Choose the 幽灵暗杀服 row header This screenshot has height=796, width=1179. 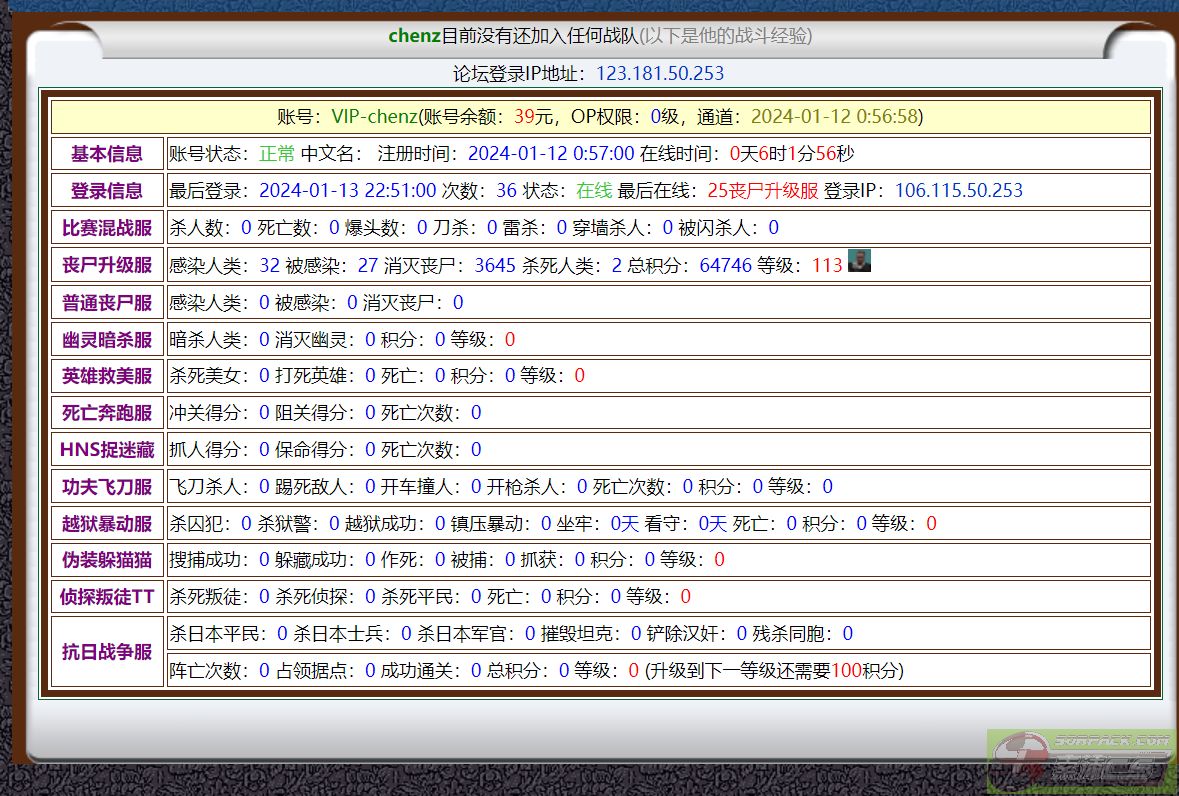tap(107, 340)
